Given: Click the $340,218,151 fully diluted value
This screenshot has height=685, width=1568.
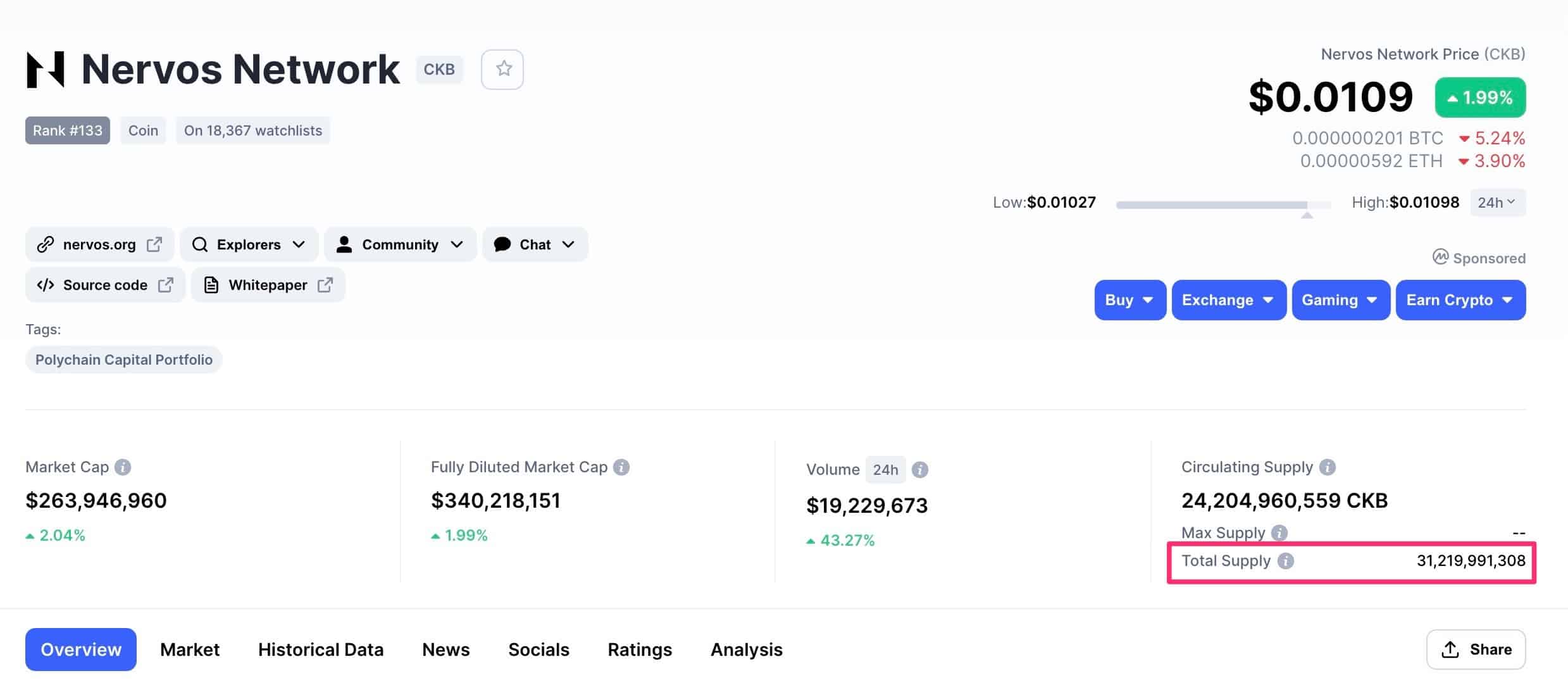Looking at the screenshot, I should (495, 501).
